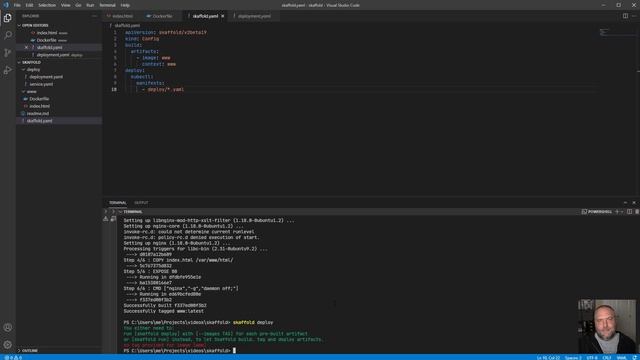The image size is (640, 360).
Task: Click the webcam video thumbnail
Action: [607, 327]
